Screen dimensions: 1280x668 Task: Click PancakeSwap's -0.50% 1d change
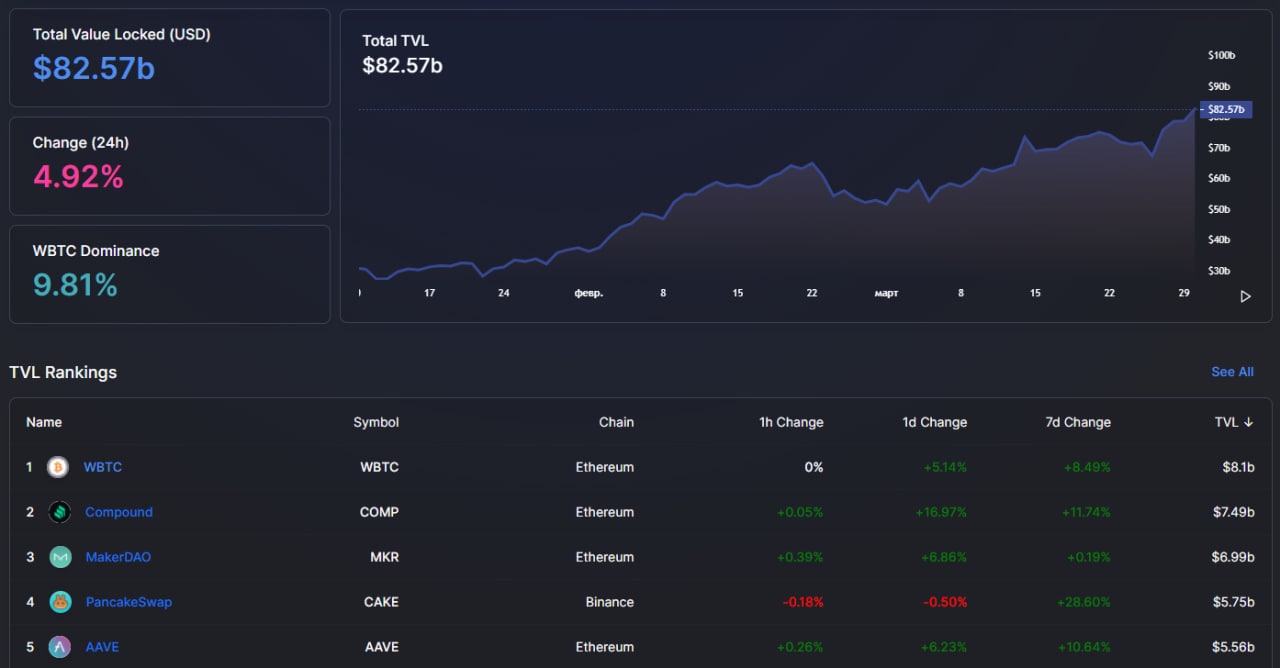(946, 602)
